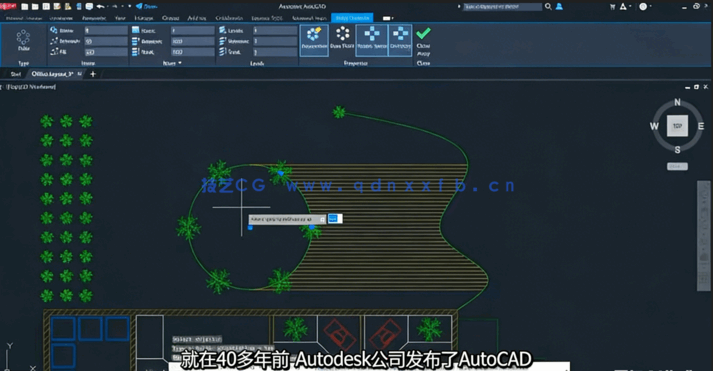Click the Autodesk App Store cart icon
This screenshot has height=371, width=713.
point(612,6)
